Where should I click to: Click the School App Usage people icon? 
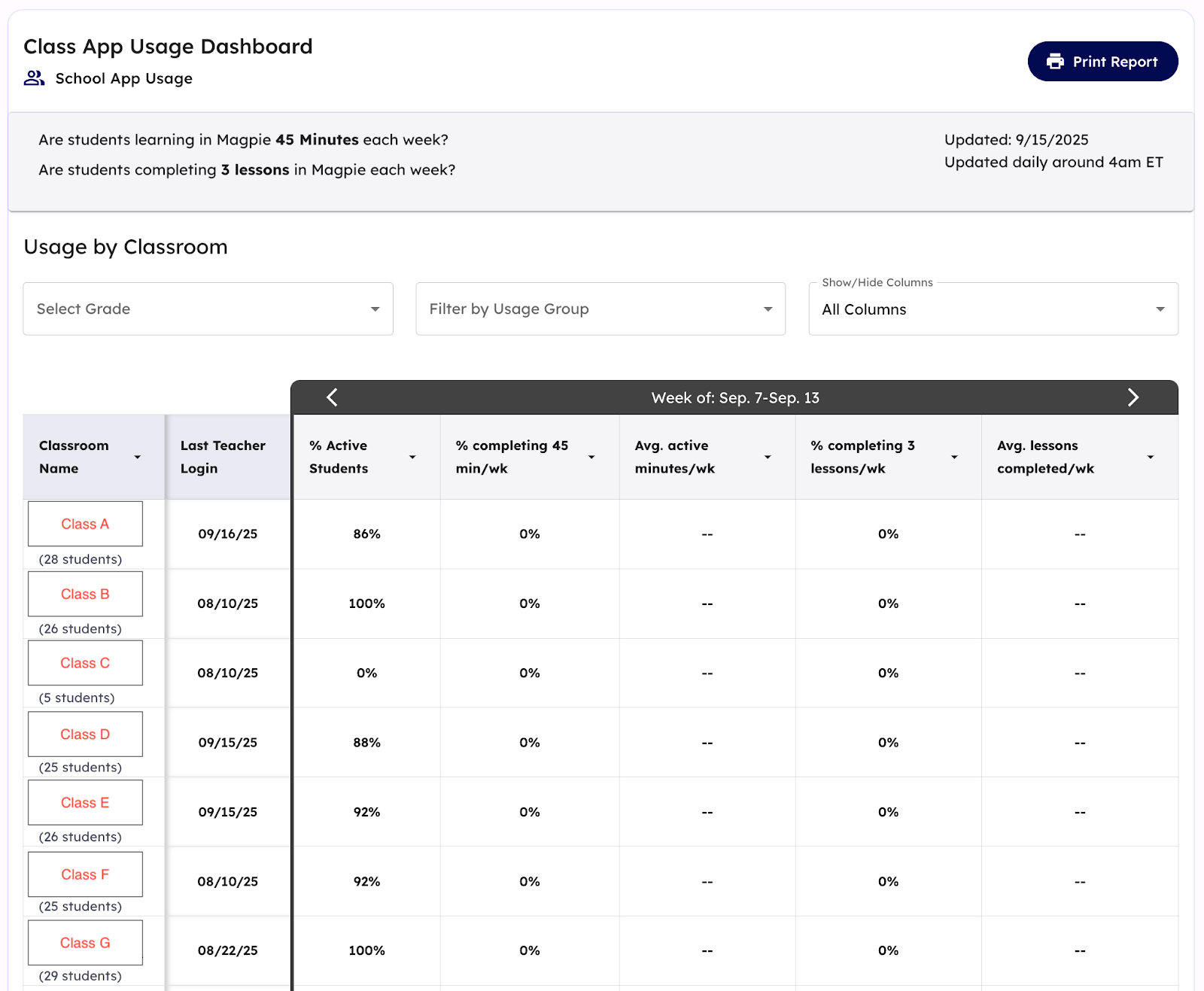pos(34,78)
